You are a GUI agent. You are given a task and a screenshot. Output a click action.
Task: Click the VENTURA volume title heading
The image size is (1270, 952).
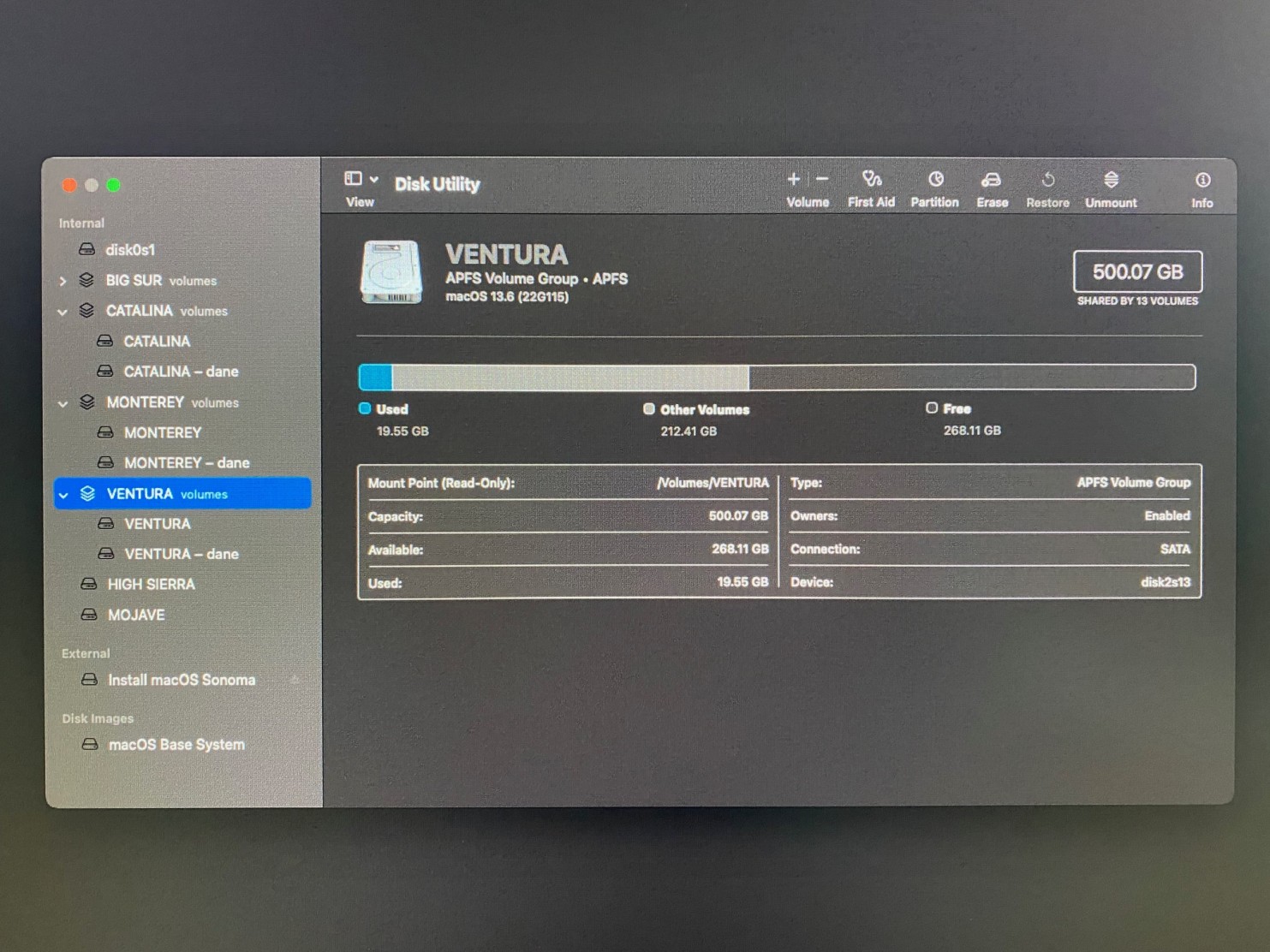click(x=506, y=255)
